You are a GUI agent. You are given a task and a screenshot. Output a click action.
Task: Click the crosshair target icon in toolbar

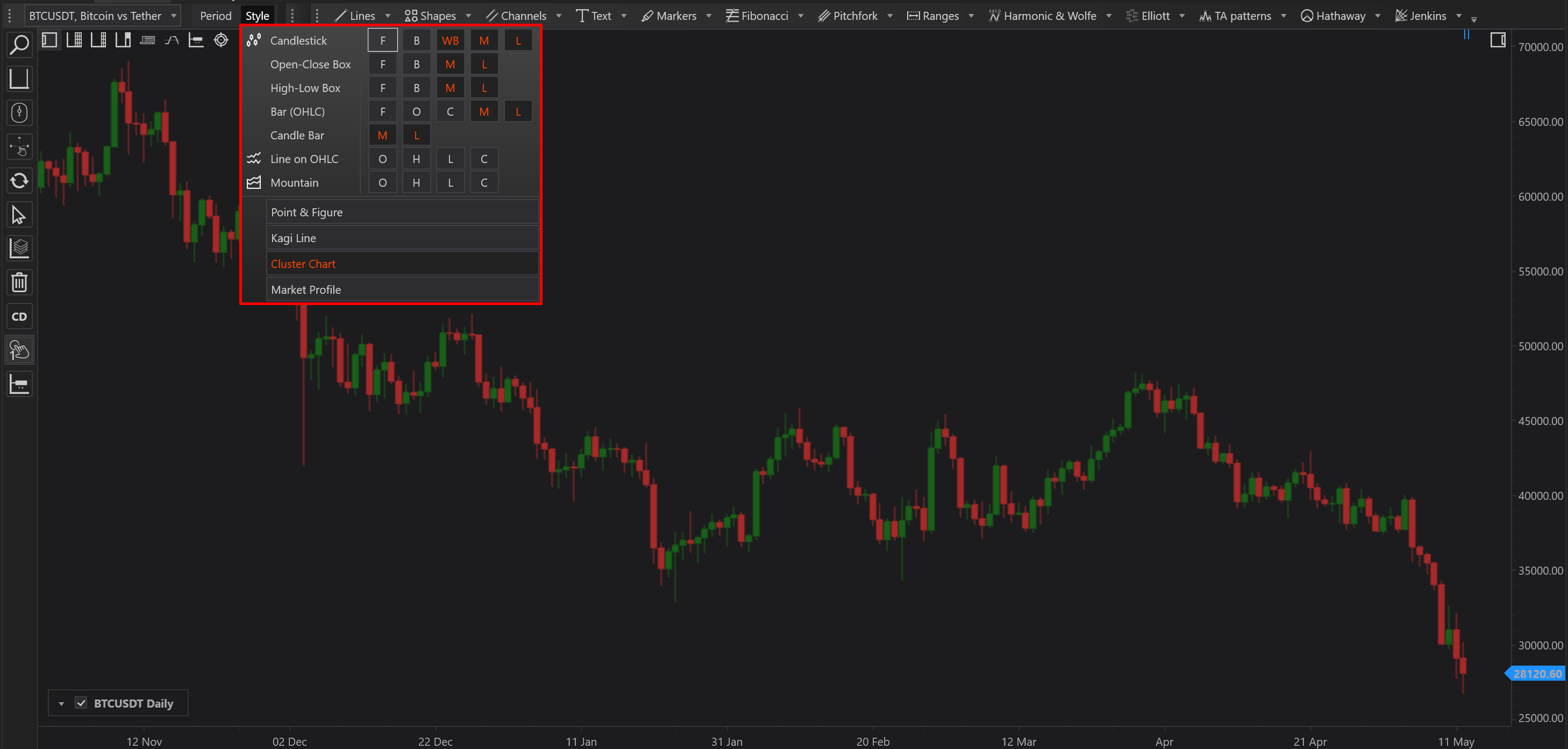(221, 40)
